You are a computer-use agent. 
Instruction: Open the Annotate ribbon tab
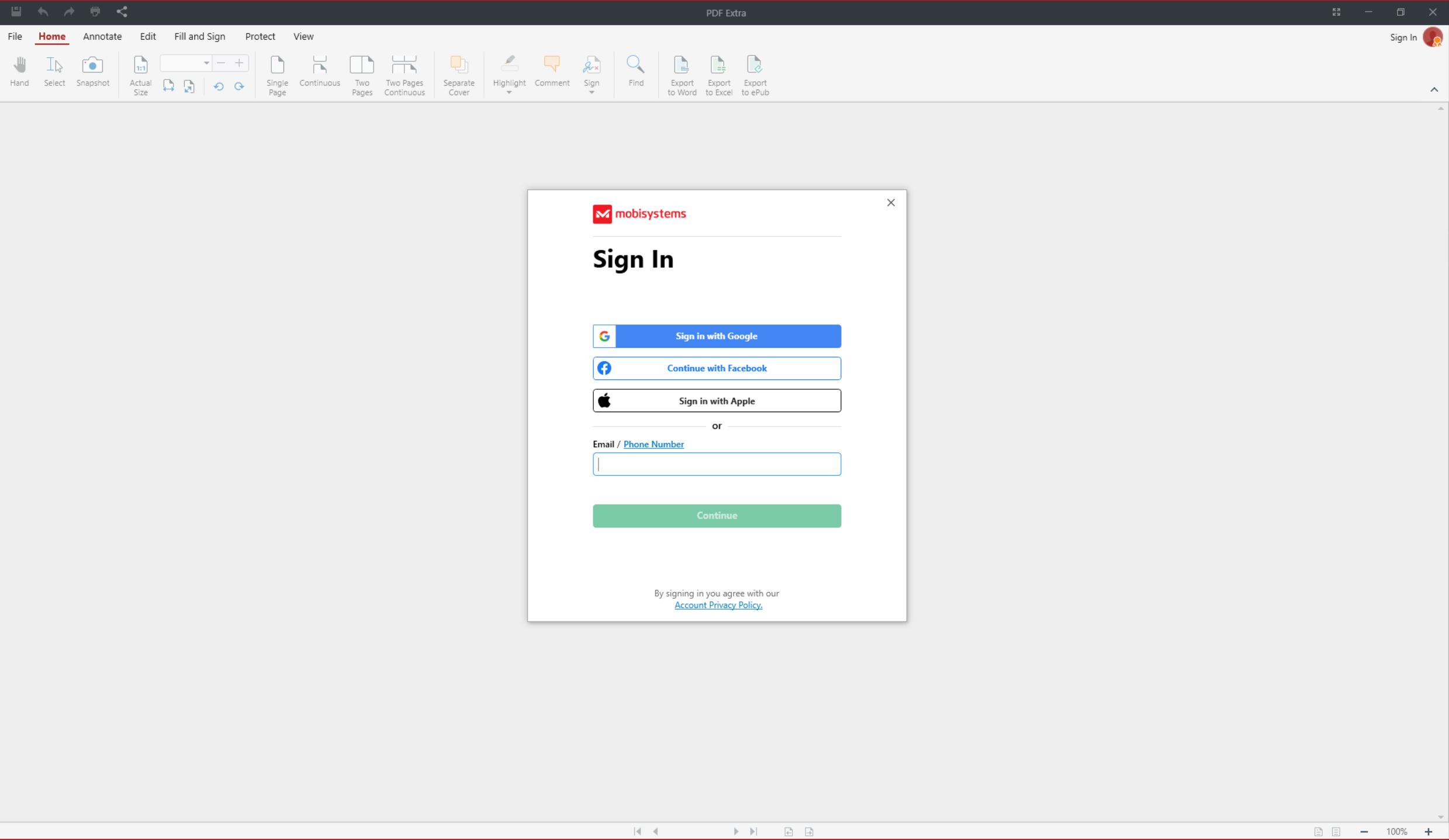pos(102,37)
